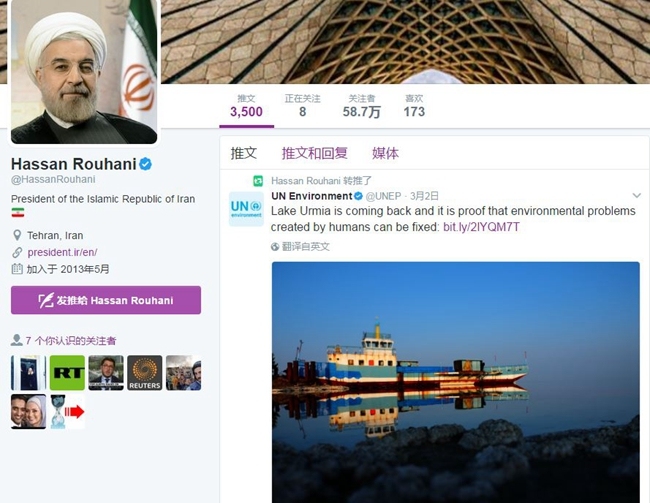Open the RT follower avatar
Screen dimensions: 650x503
click(x=67, y=372)
